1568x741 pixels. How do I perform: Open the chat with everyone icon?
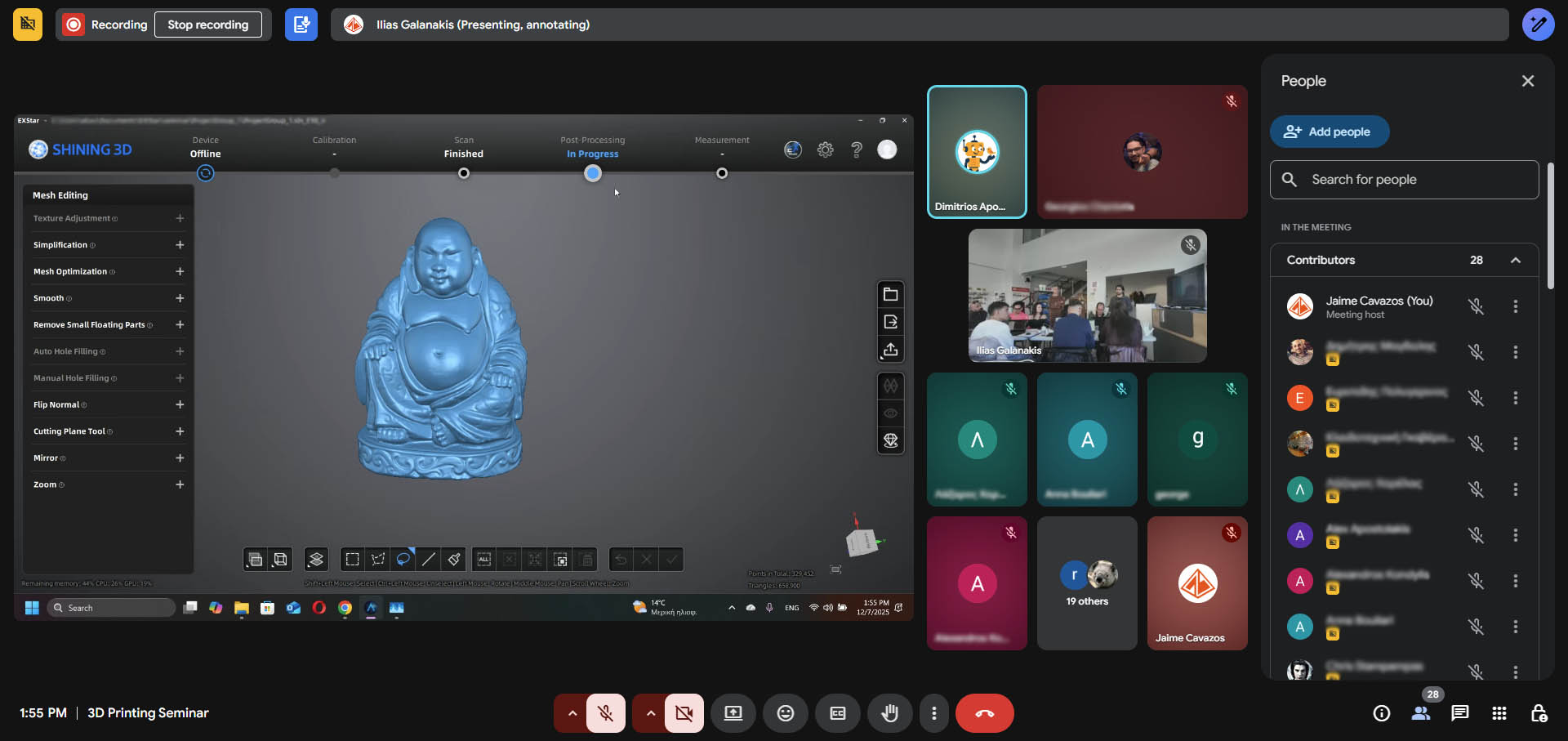[x=1459, y=713]
